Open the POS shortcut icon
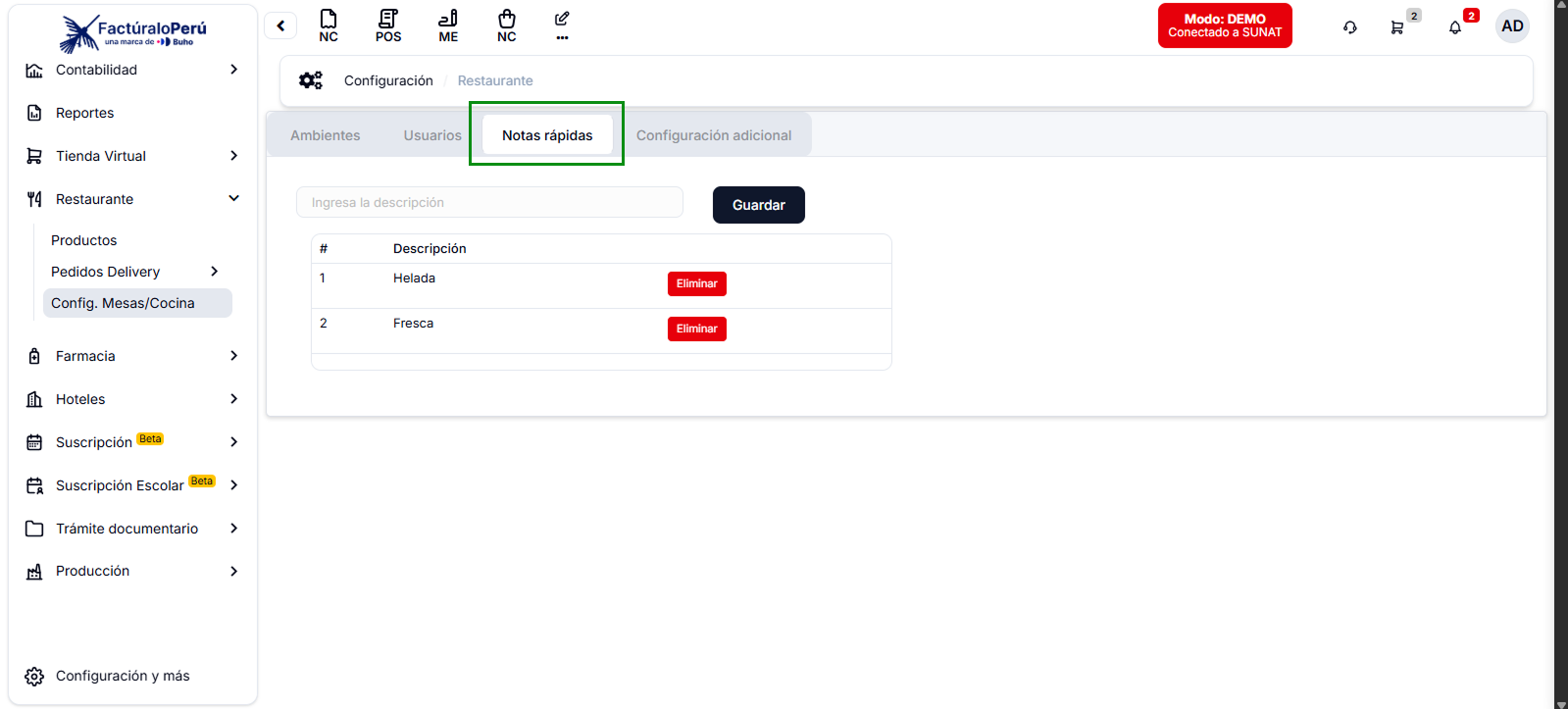The image size is (1568, 709). pyautogui.click(x=388, y=25)
